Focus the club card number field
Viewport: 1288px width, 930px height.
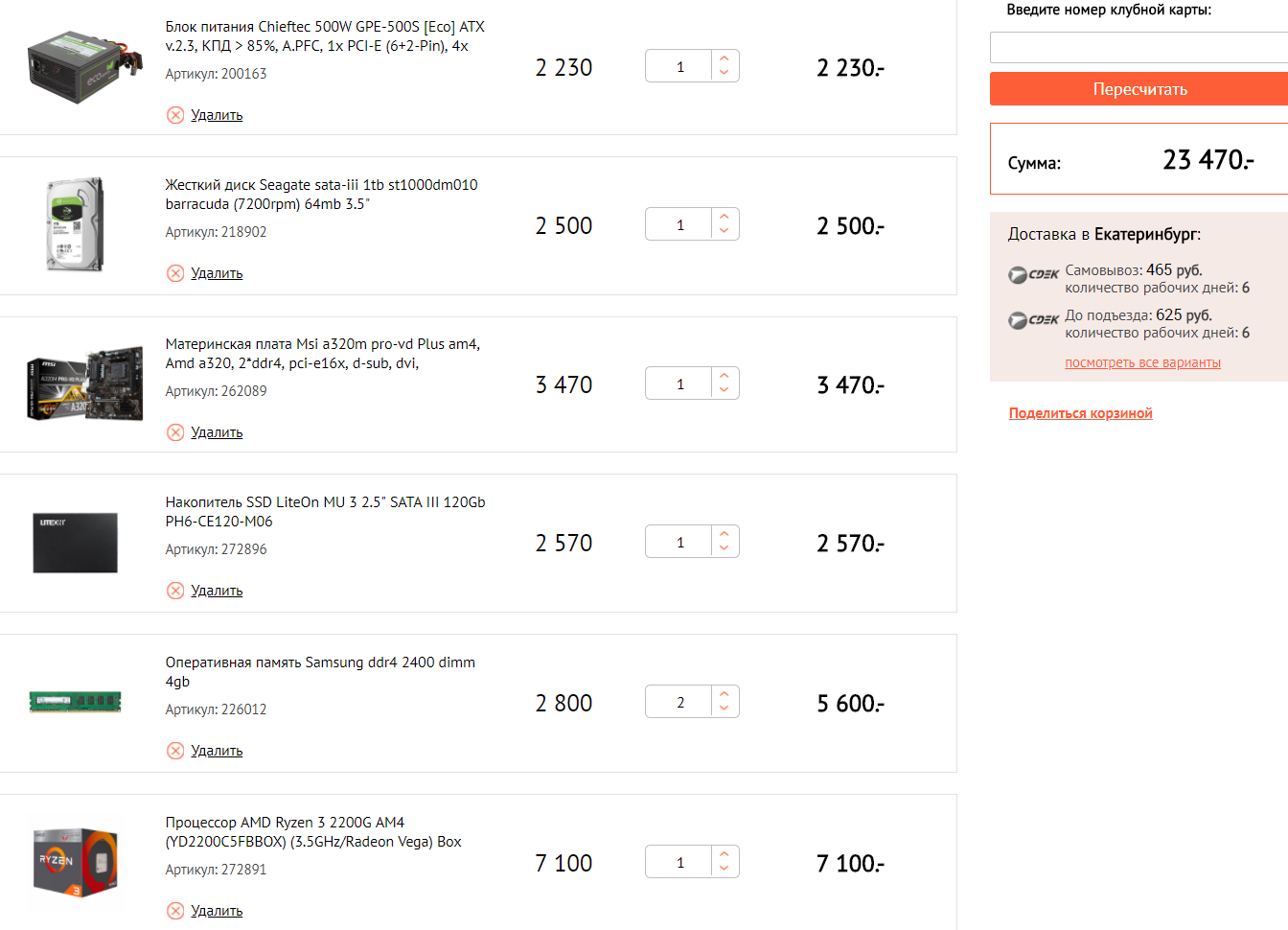tap(1138, 47)
